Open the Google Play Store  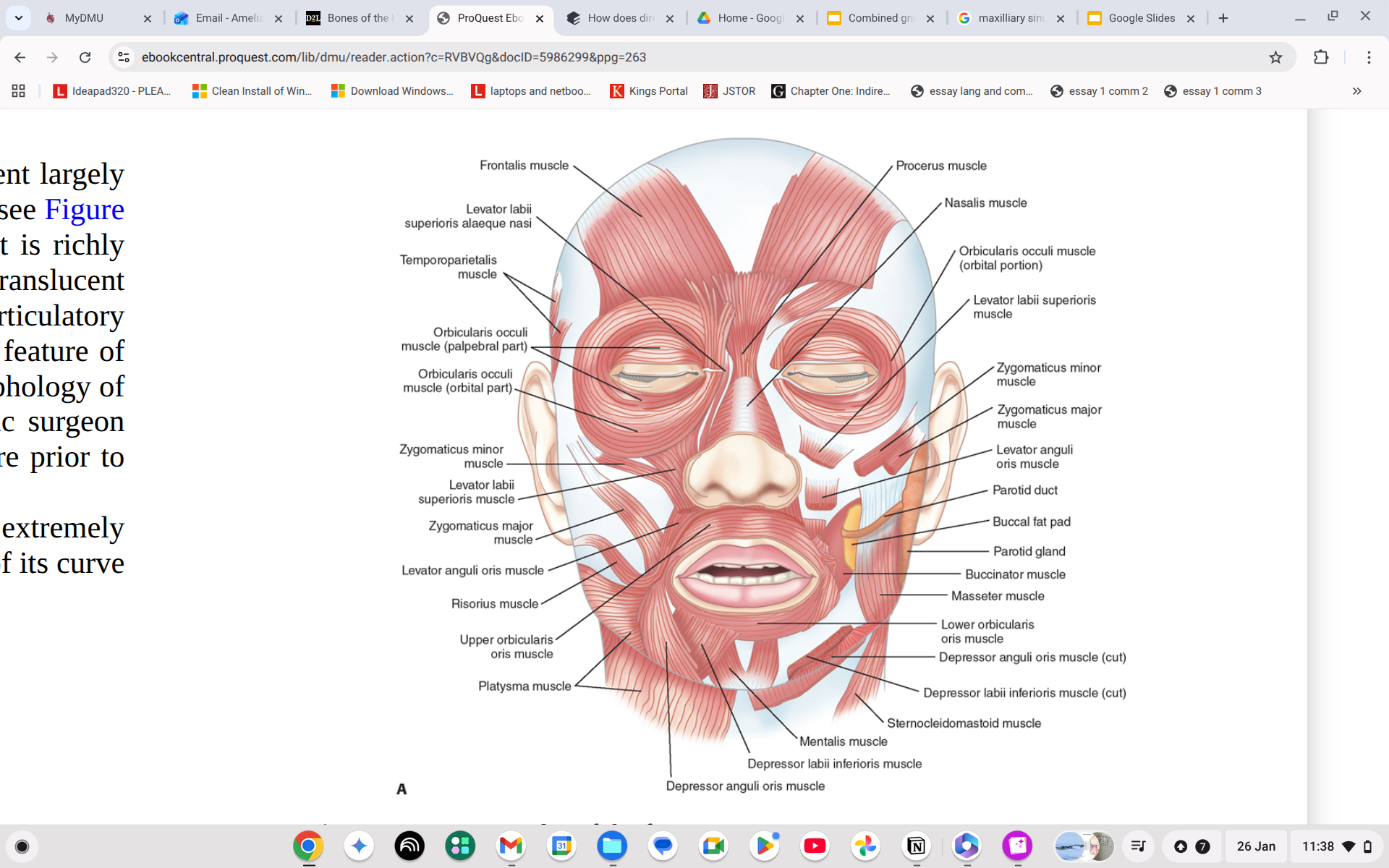765,846
